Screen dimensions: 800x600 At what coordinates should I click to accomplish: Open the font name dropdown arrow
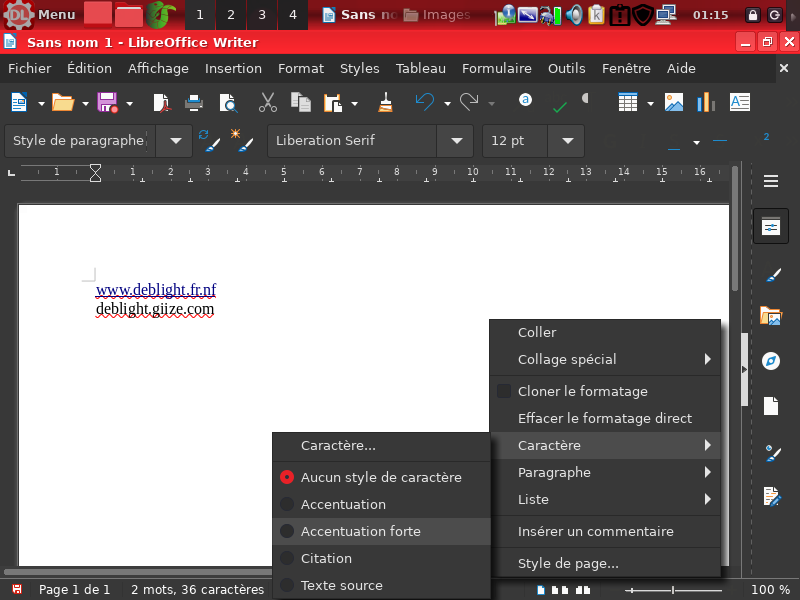pyautogui.click(x=456, y=141)
